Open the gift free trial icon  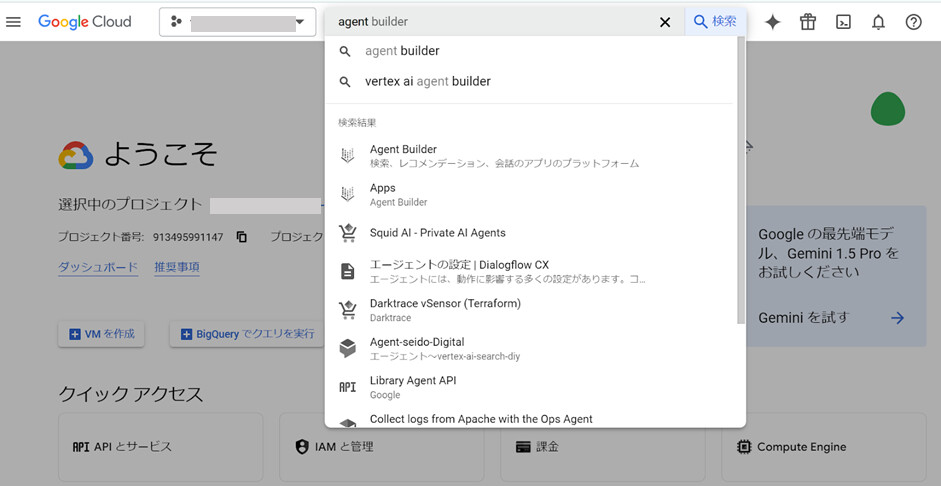click(808, 22)
